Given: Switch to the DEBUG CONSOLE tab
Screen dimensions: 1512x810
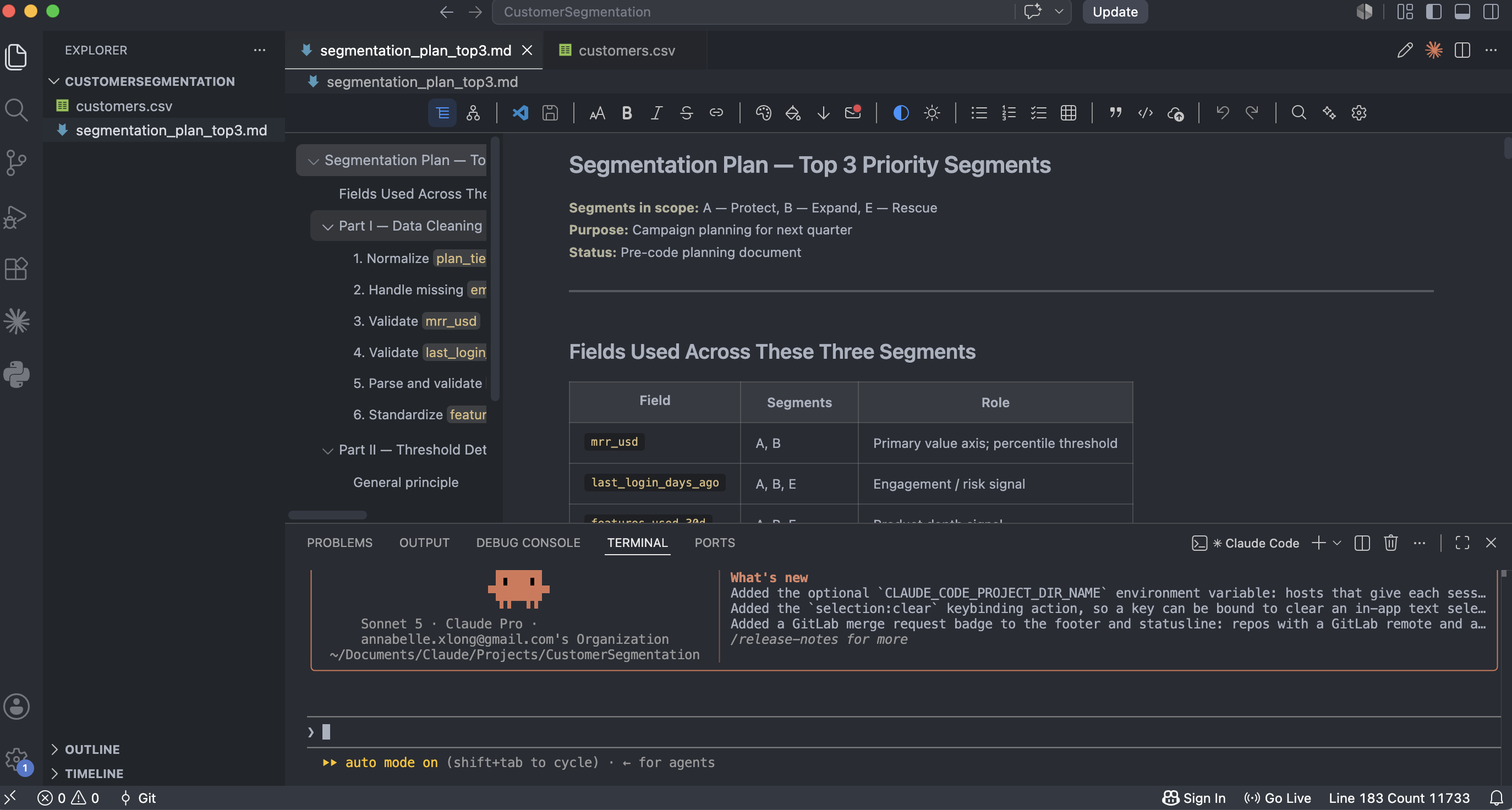Looking at the screenshot, I should click(528, 543).
